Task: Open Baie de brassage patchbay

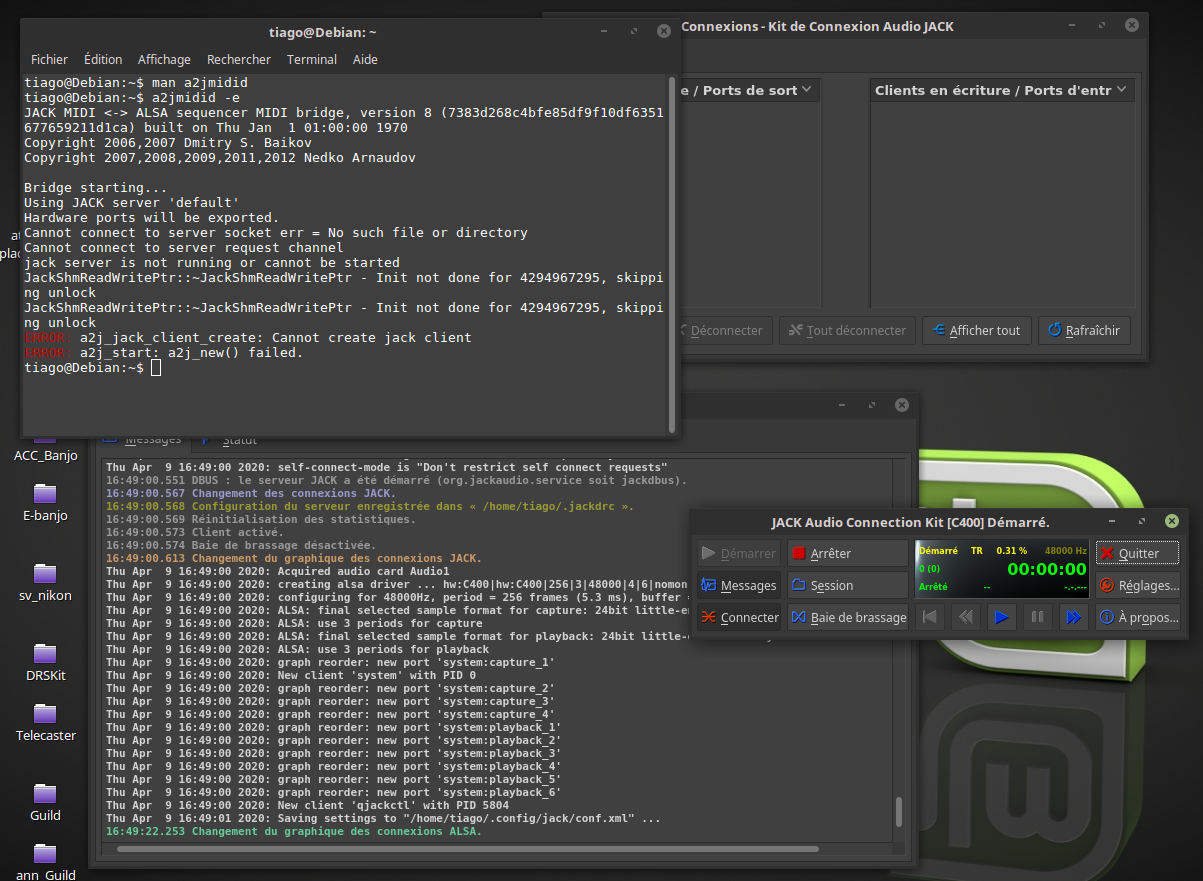Action: point(847,617)
